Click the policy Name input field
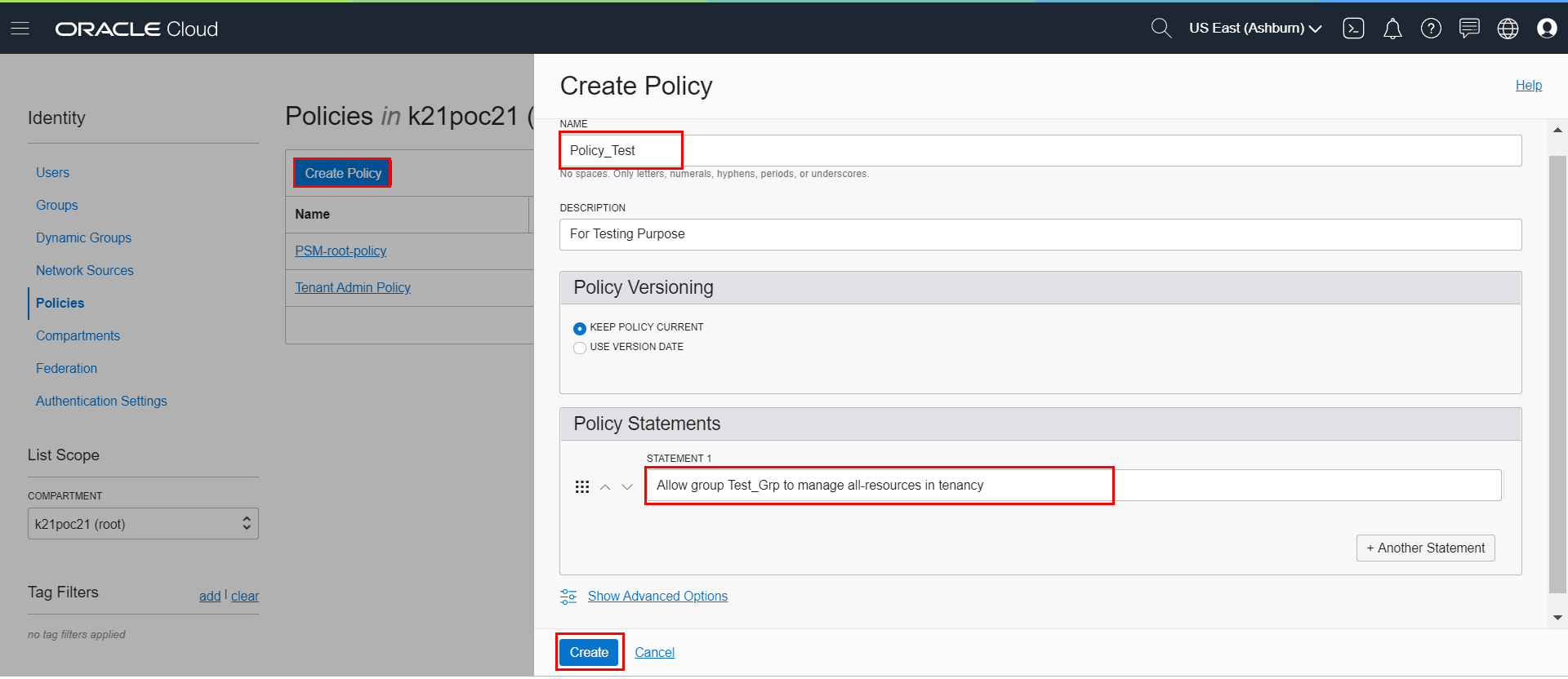 click(x=1040, y=150)
